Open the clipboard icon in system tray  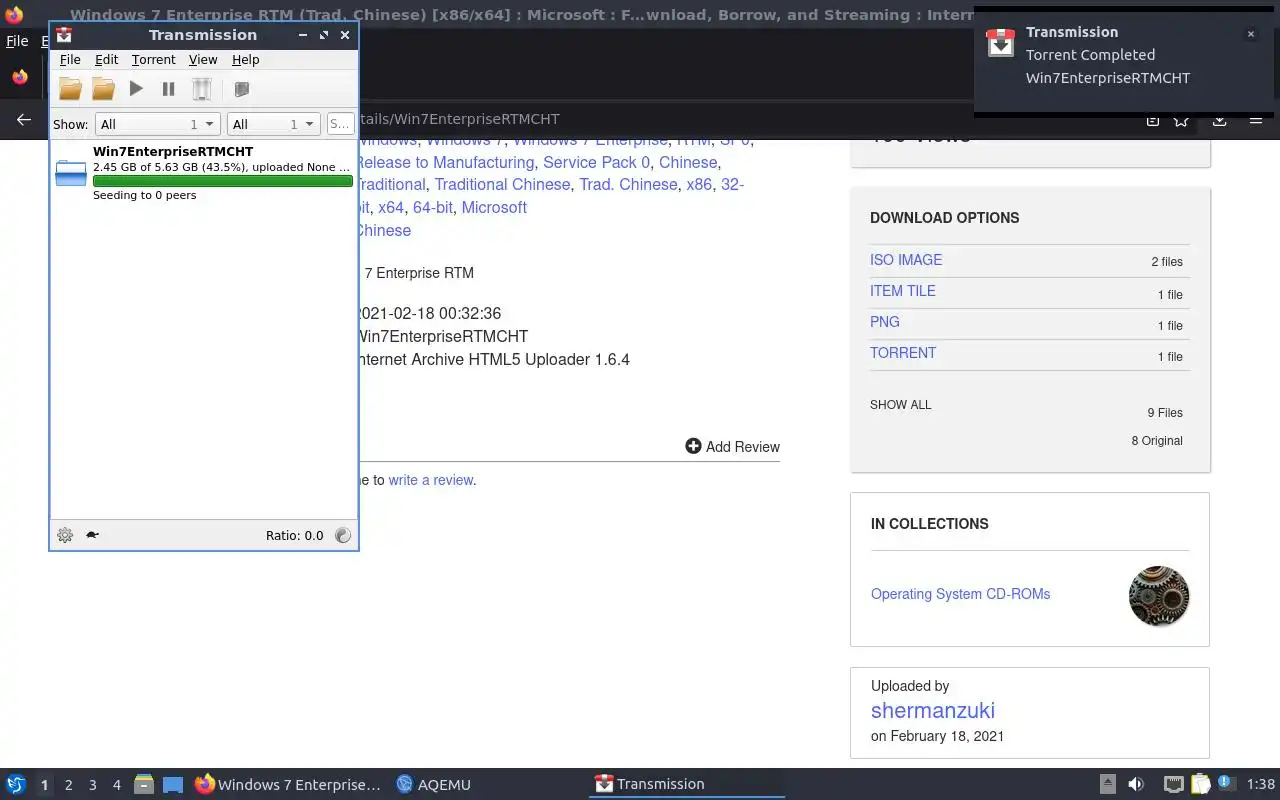(1200, 785)
